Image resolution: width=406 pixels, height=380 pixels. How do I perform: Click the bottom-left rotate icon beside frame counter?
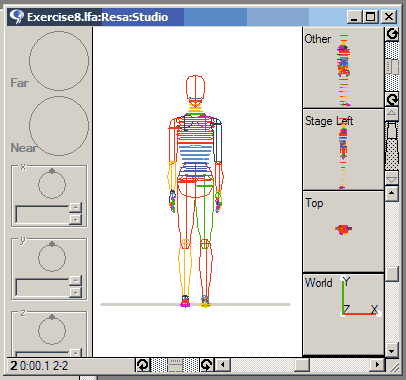click(143, 365)
